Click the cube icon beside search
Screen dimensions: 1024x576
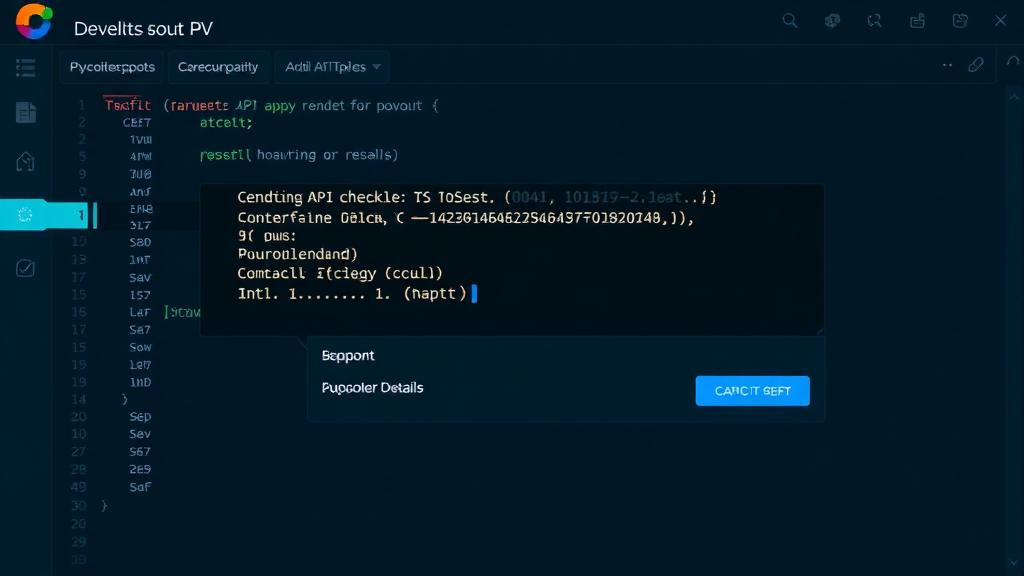tap(832, 20)
